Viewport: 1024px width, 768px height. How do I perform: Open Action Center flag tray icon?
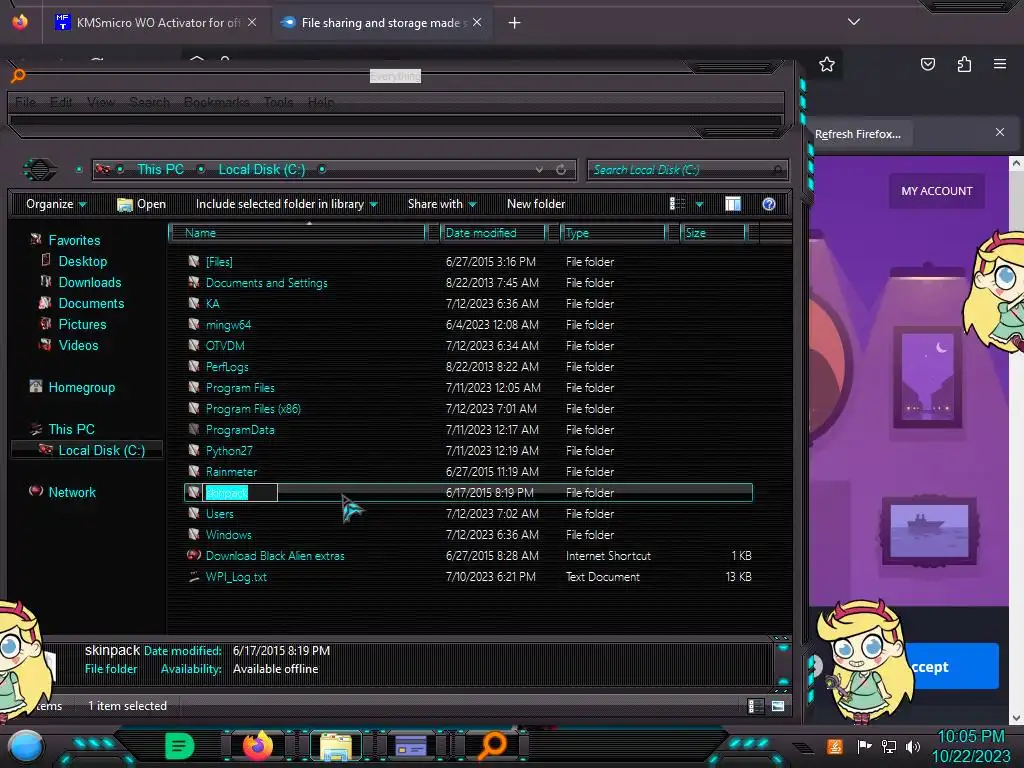click(x=864, y=746)
